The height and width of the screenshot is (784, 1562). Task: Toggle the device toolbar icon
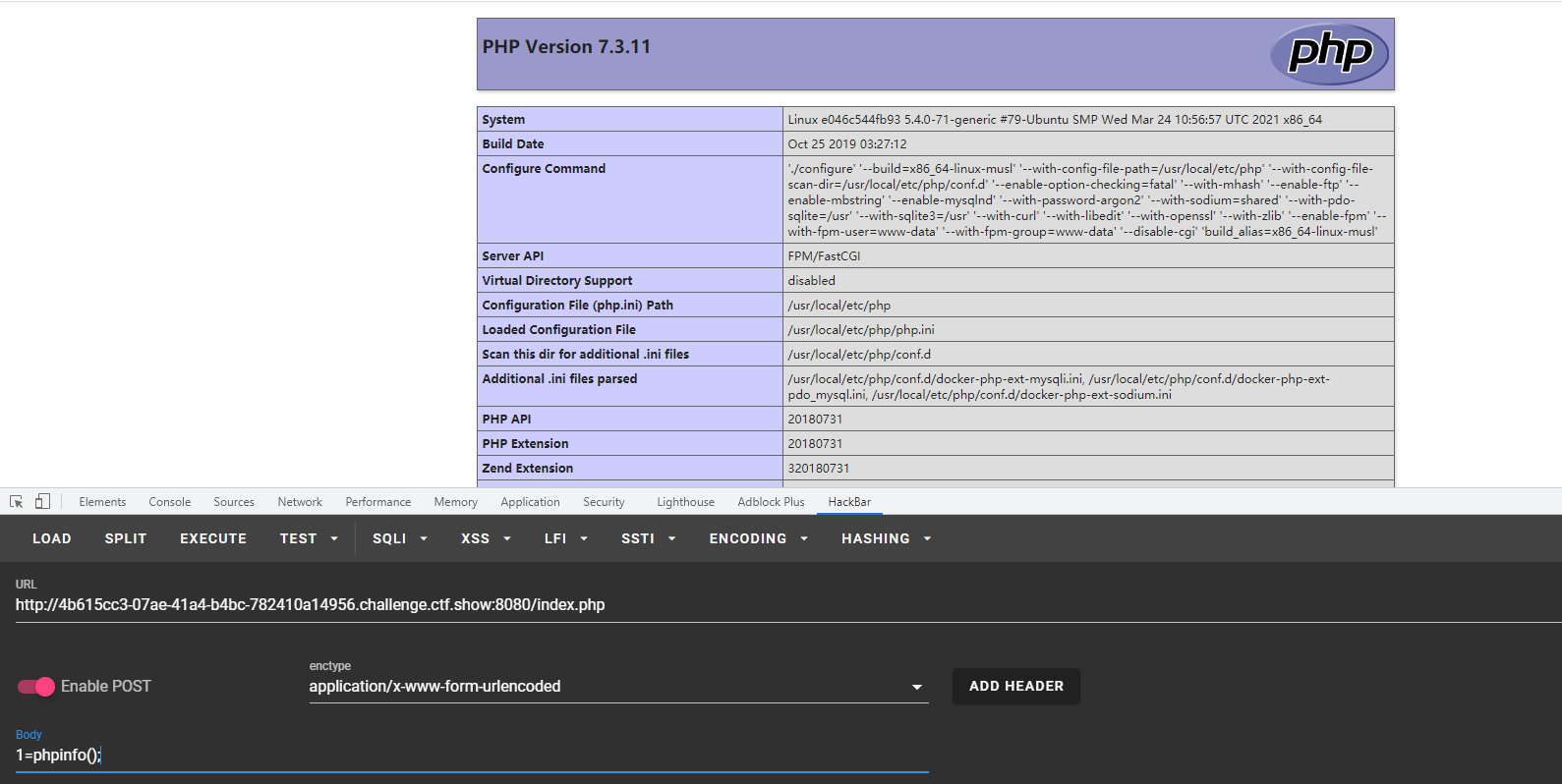coord(42,501)
